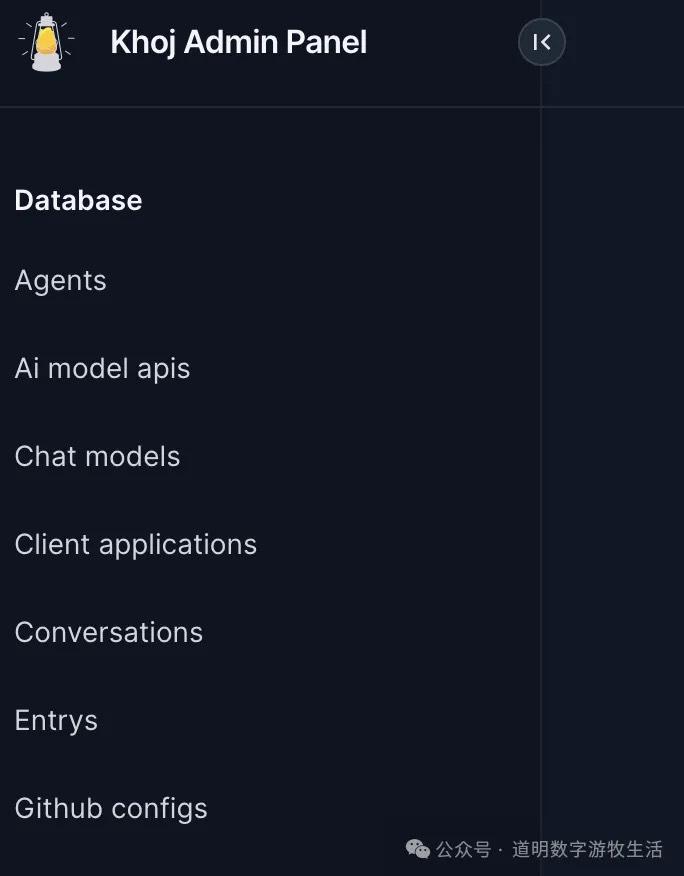Select the Conversations menu entry
This screenshot has width=684, height=876.
click(108, 633)
